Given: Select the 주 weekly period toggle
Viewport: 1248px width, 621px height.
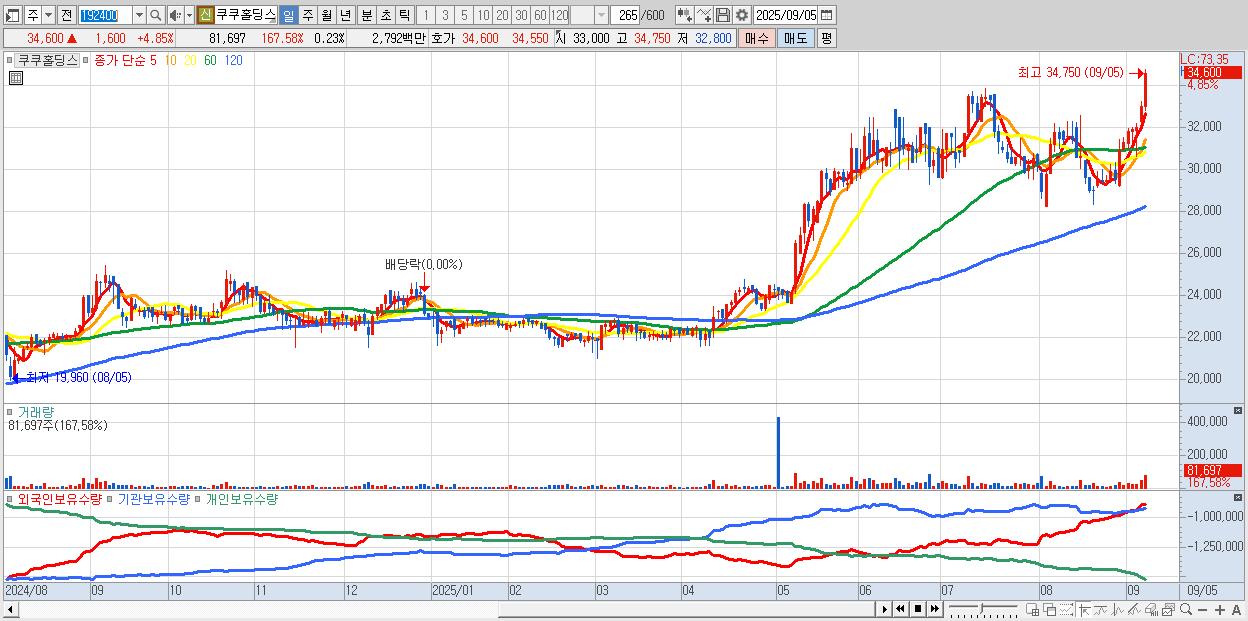Looking at the screenshot, I should [307, 15].
